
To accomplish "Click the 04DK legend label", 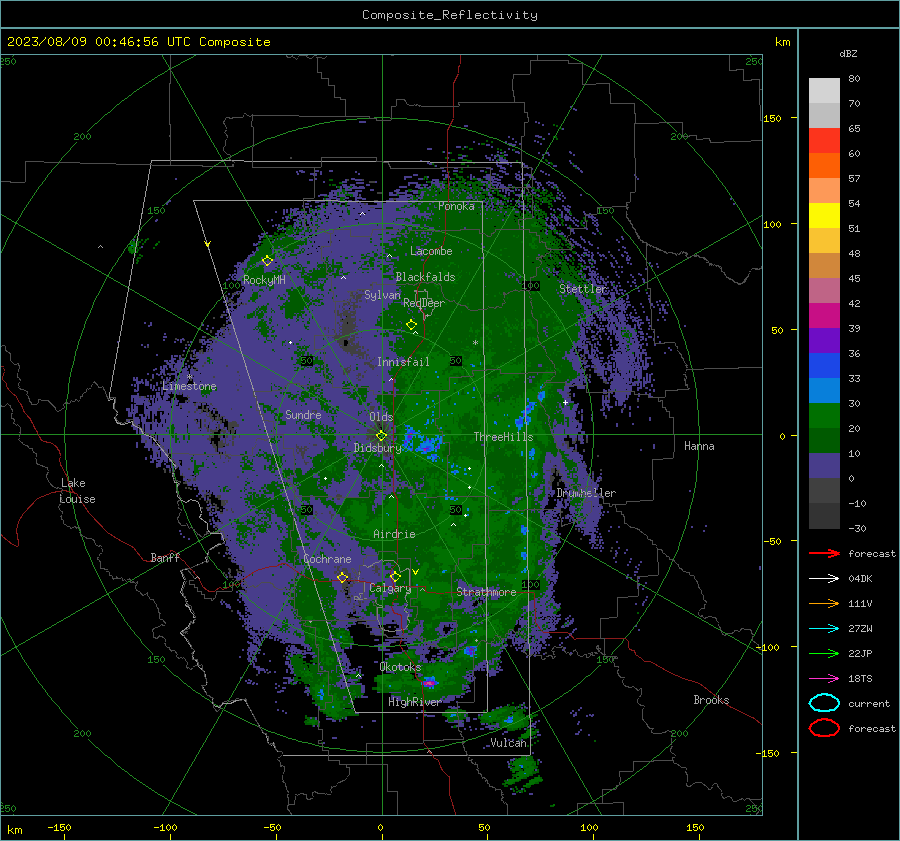I will point(860,578).
